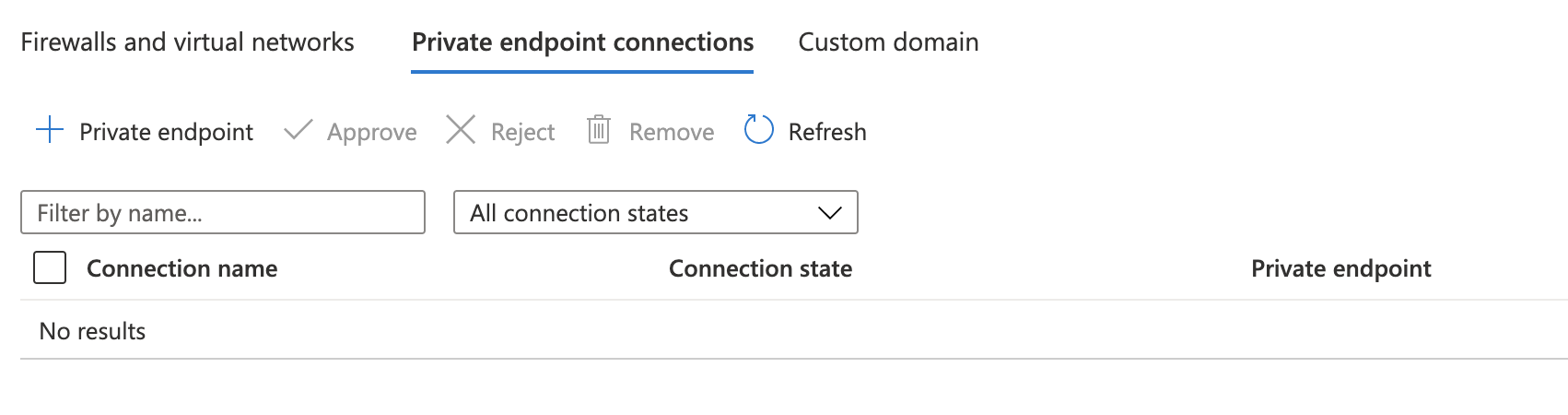
Task: Focus the 'Filter by name...' input field
Action: coord(222,213)
